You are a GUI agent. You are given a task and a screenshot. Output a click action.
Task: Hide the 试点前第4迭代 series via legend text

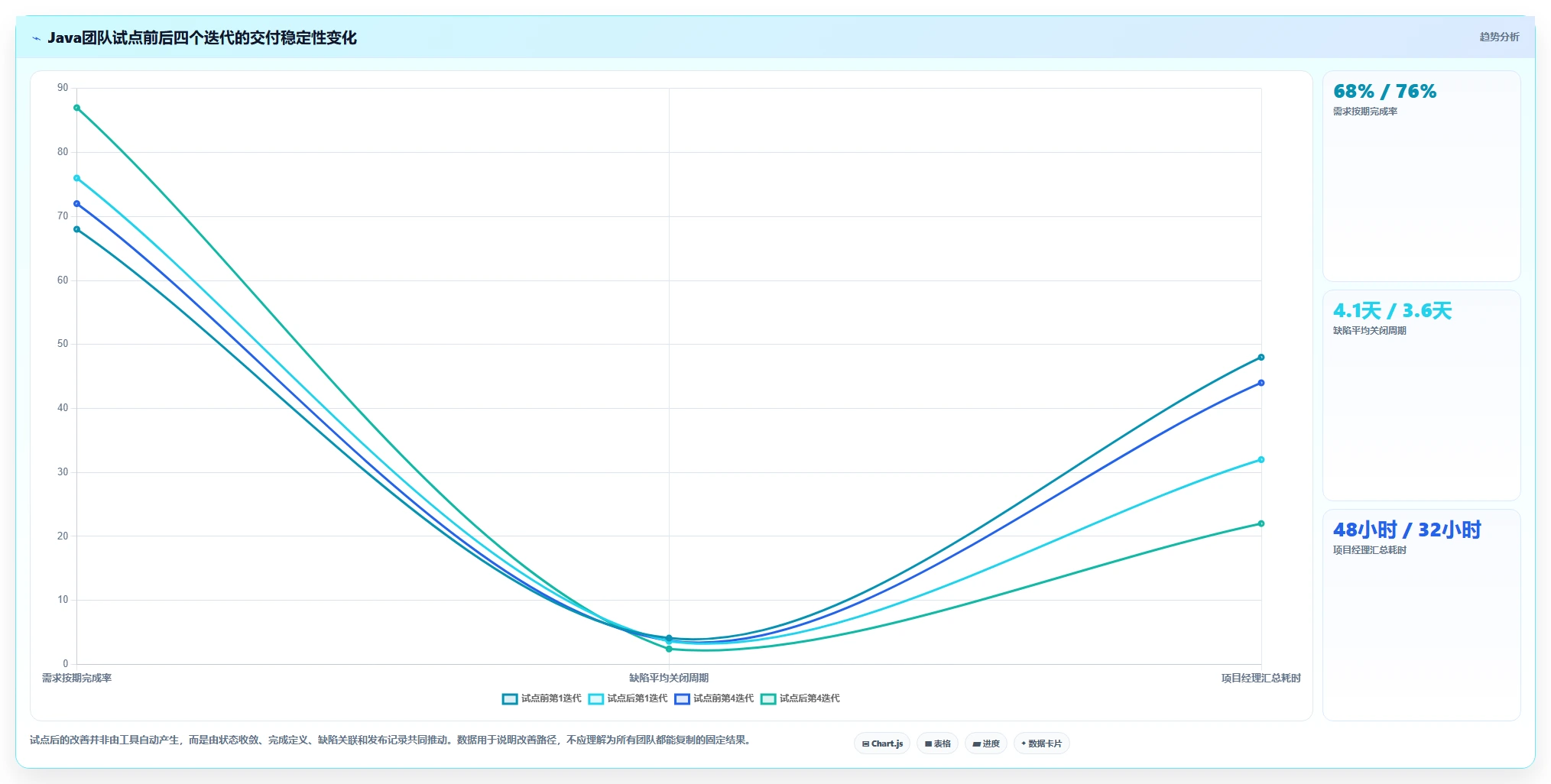[723, 698]
